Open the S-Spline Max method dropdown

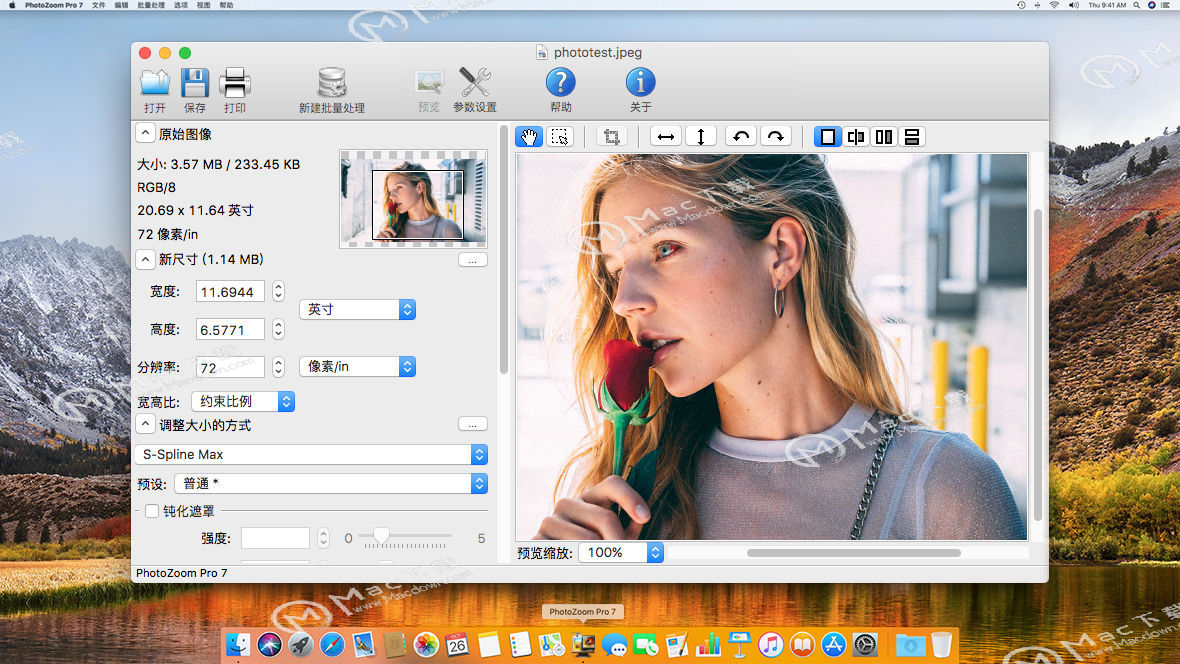click(x=312, y=455)
